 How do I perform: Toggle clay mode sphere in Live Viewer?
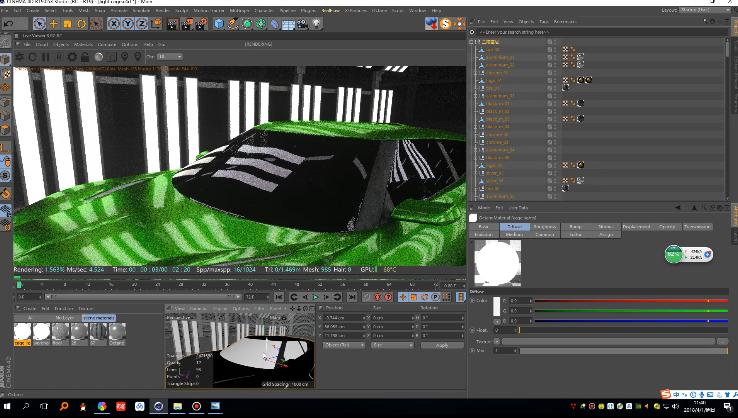(98, 57)
